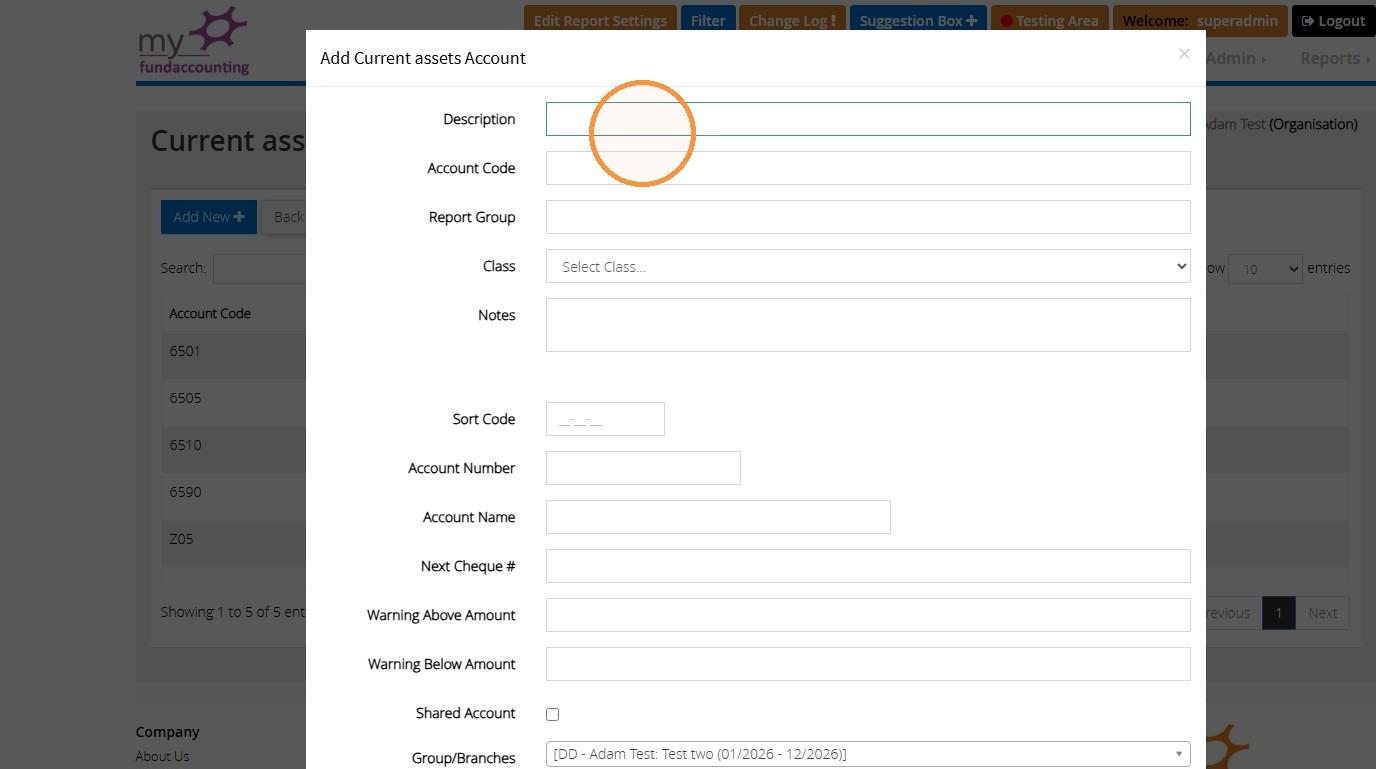
Task: Click the Welcome superadmin label
Action: pyautogui.click(x=1200, y=21)
